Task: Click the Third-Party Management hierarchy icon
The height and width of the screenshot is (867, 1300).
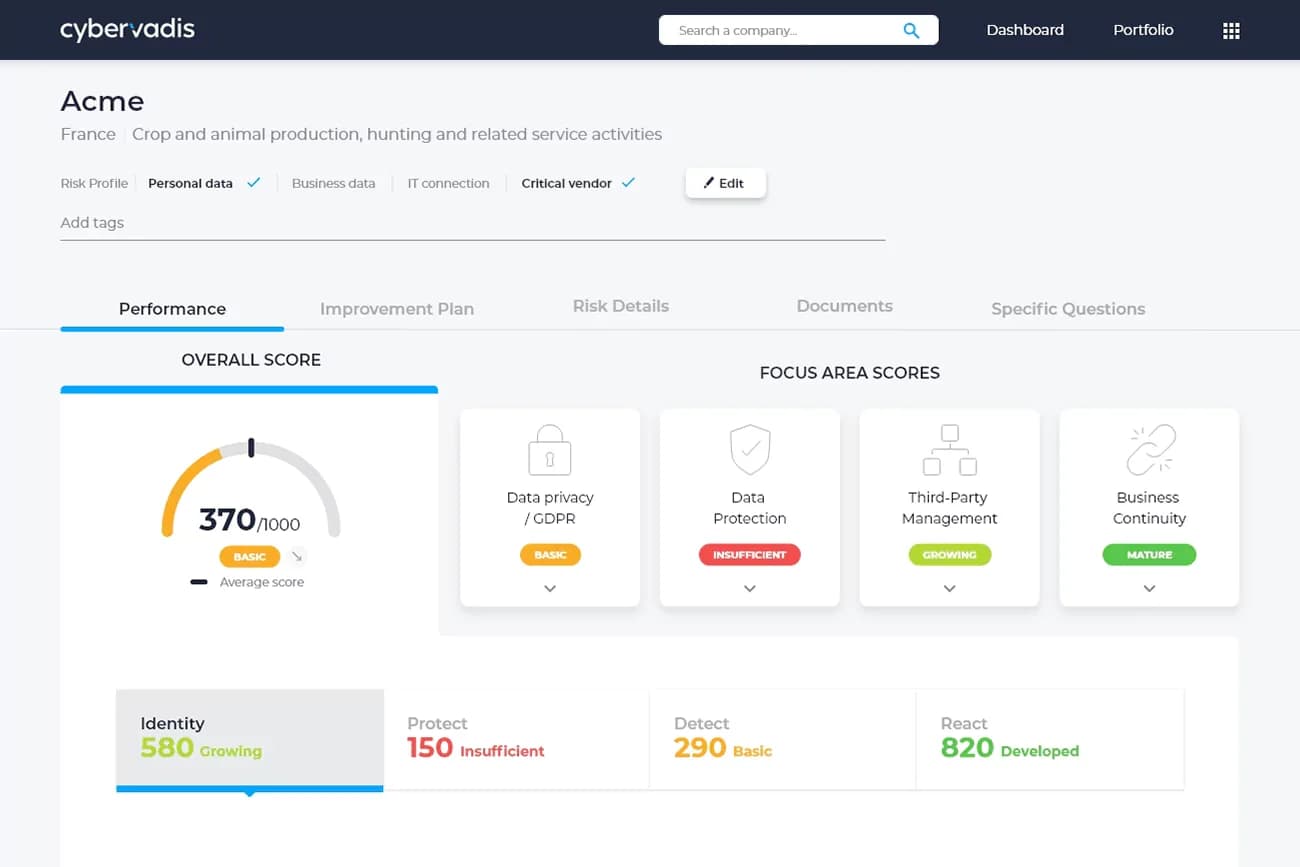Action: [949, 448]
